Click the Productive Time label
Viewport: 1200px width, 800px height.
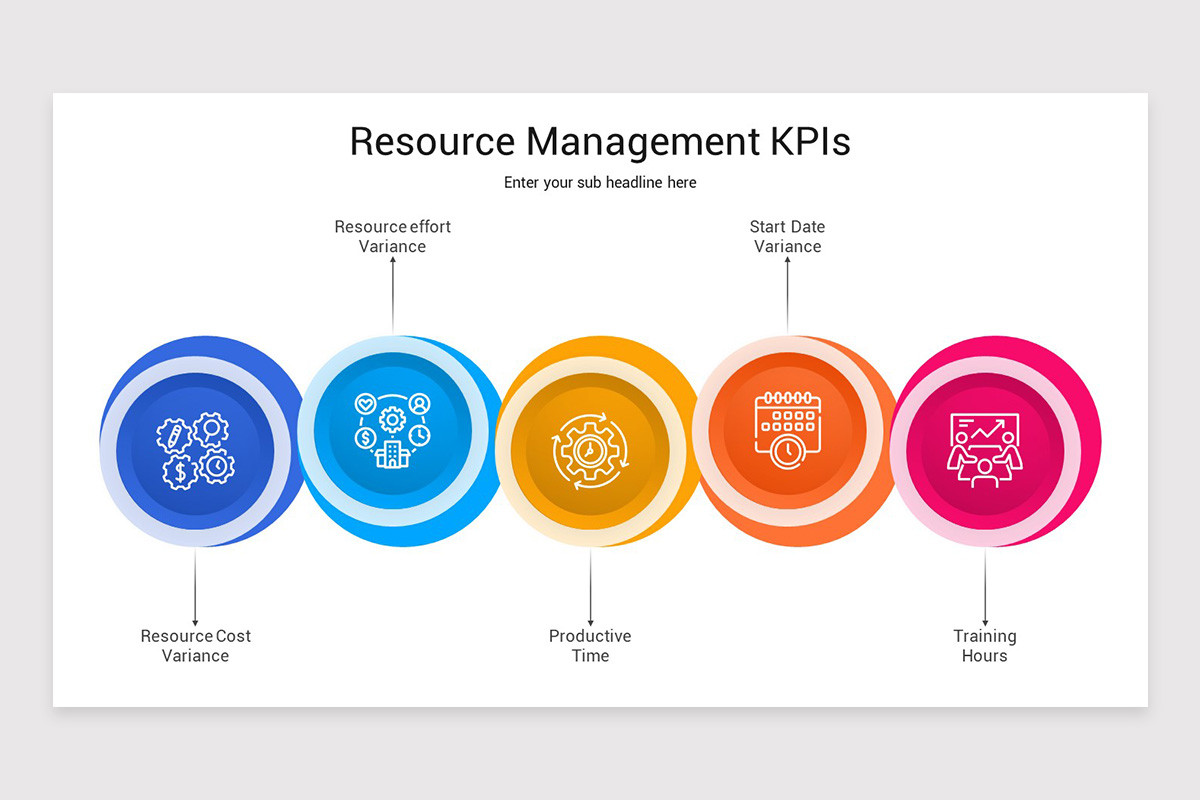pos(590,645)
